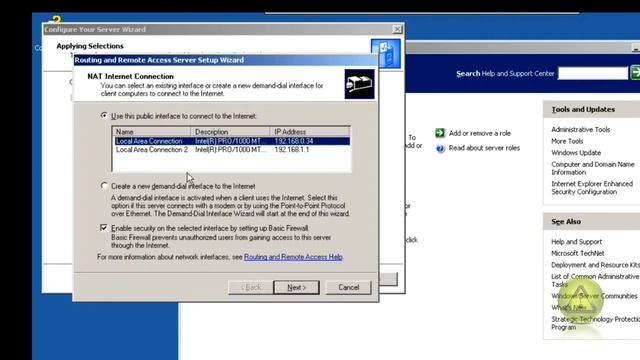Click the NAT network connection icon
The width and height of the screenshot is (640, 360).
(359, 84)
